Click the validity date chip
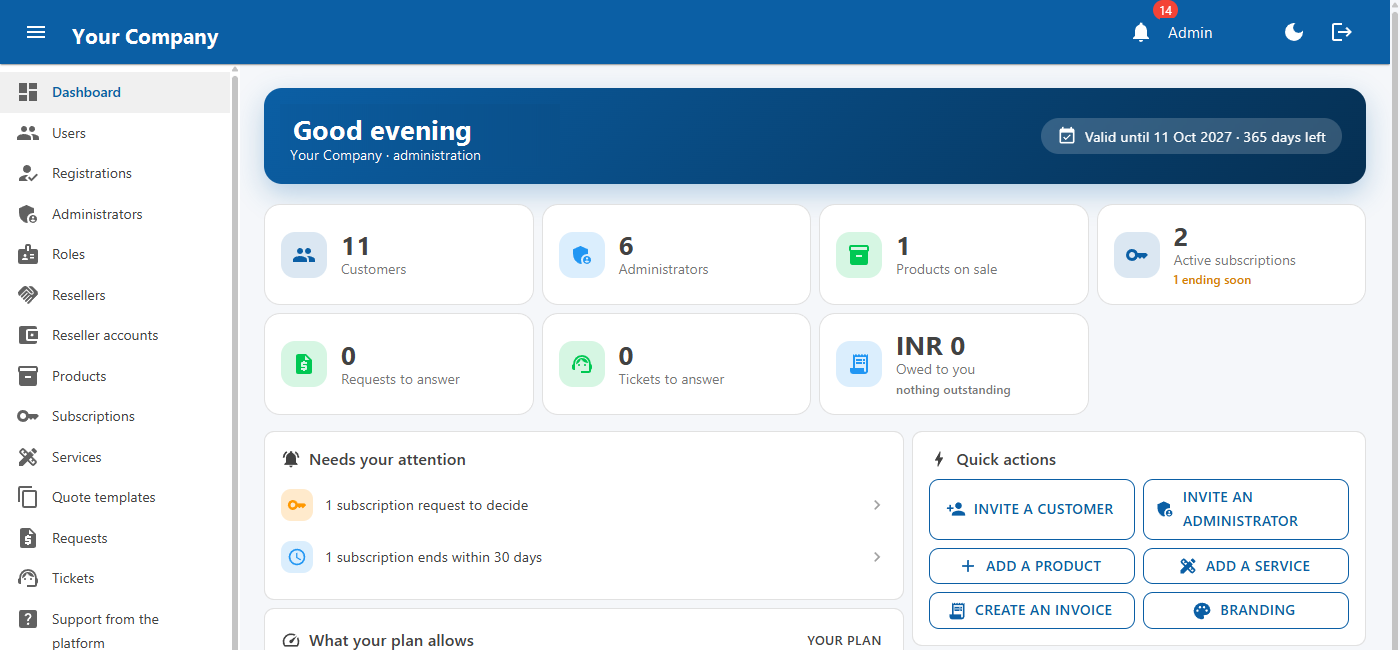 (1191, 137)
